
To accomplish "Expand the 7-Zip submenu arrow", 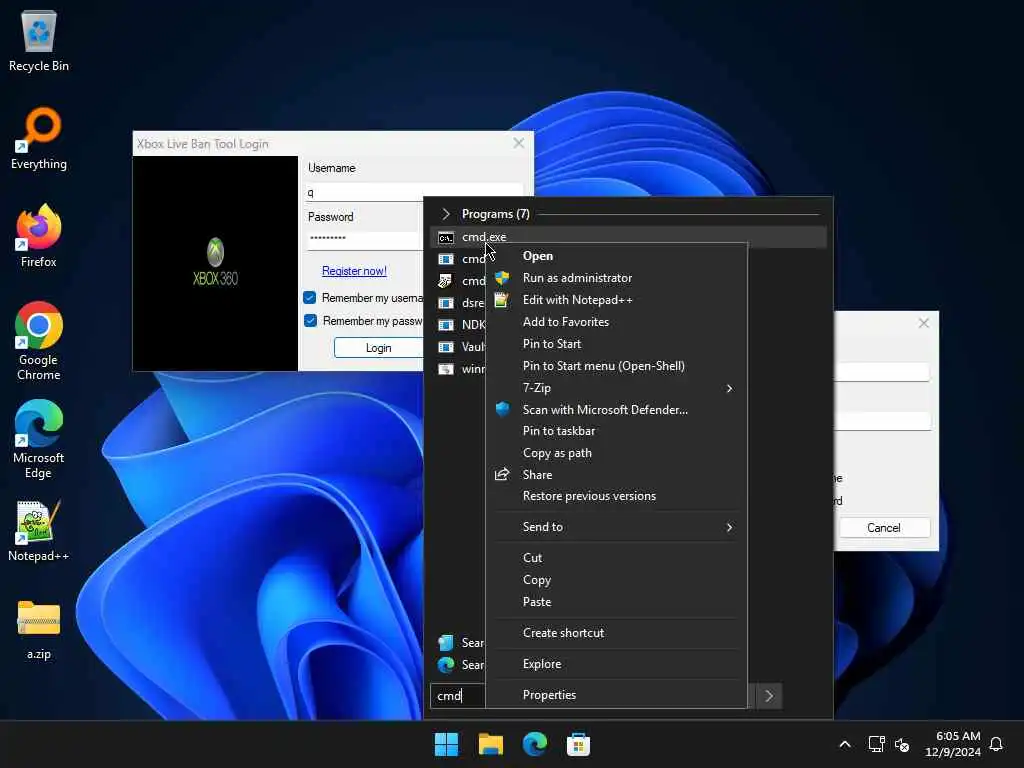I will point(729,389).
